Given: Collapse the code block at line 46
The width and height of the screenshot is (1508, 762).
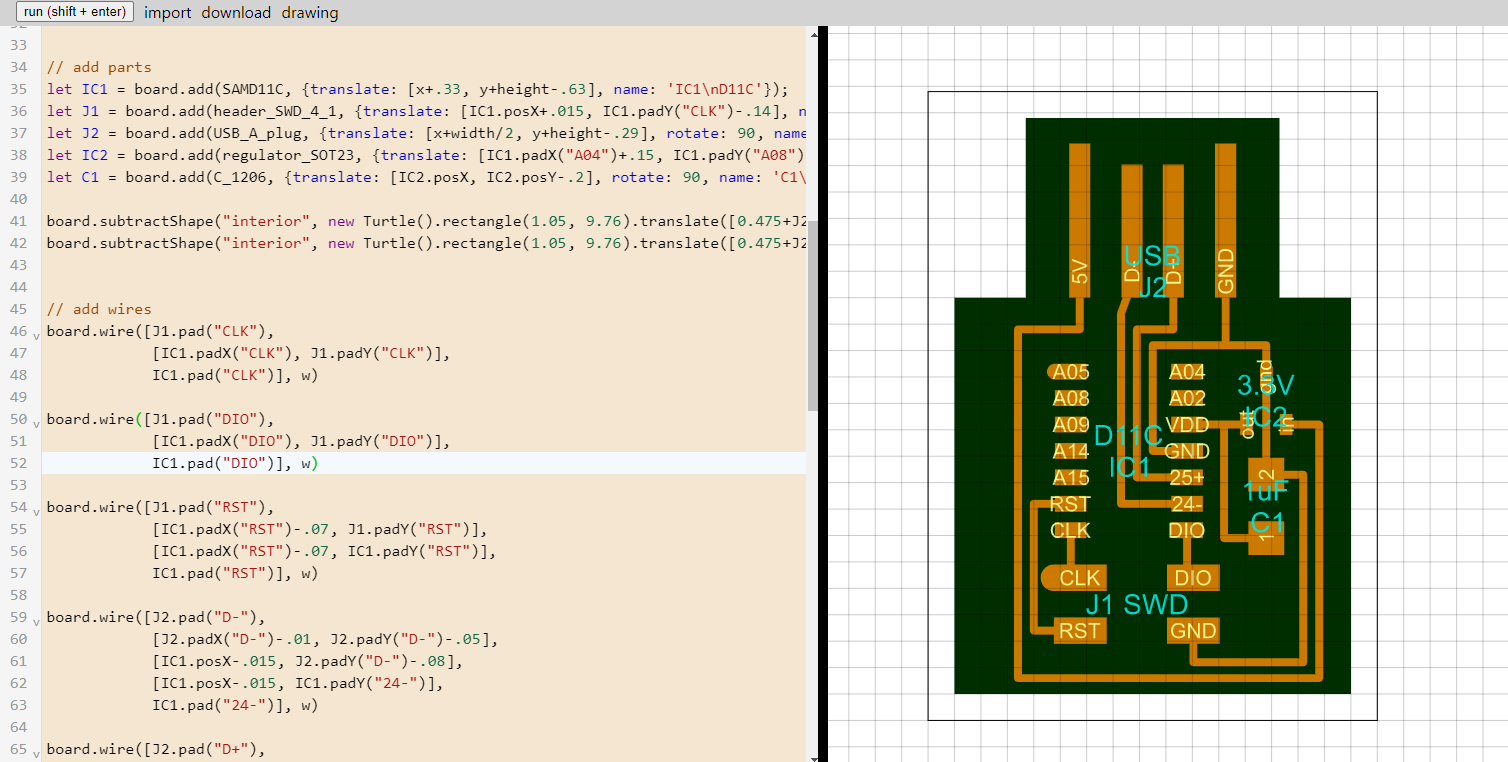Looking at the screenshot, I should point(37,336).
